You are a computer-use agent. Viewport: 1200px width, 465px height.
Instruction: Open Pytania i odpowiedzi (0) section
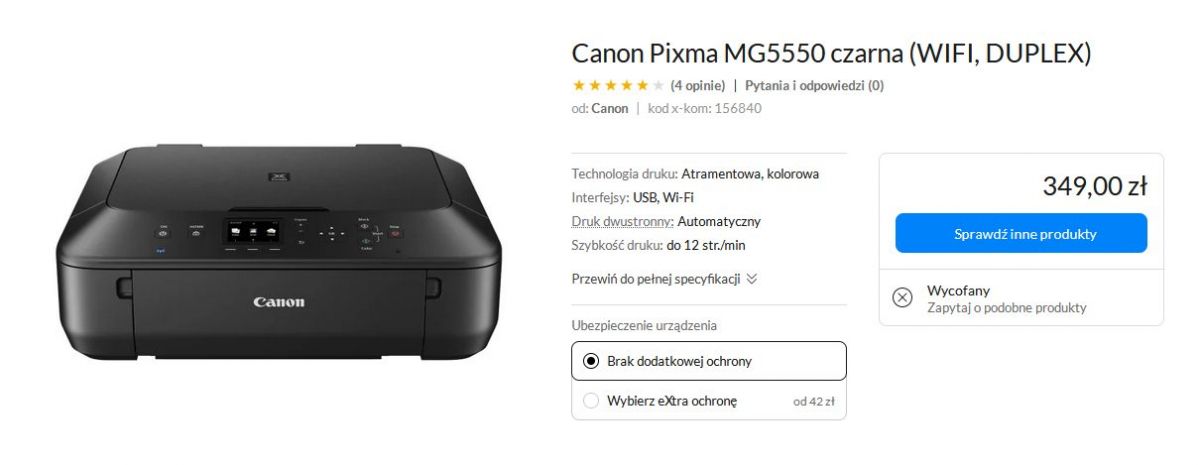click(814, 85)
